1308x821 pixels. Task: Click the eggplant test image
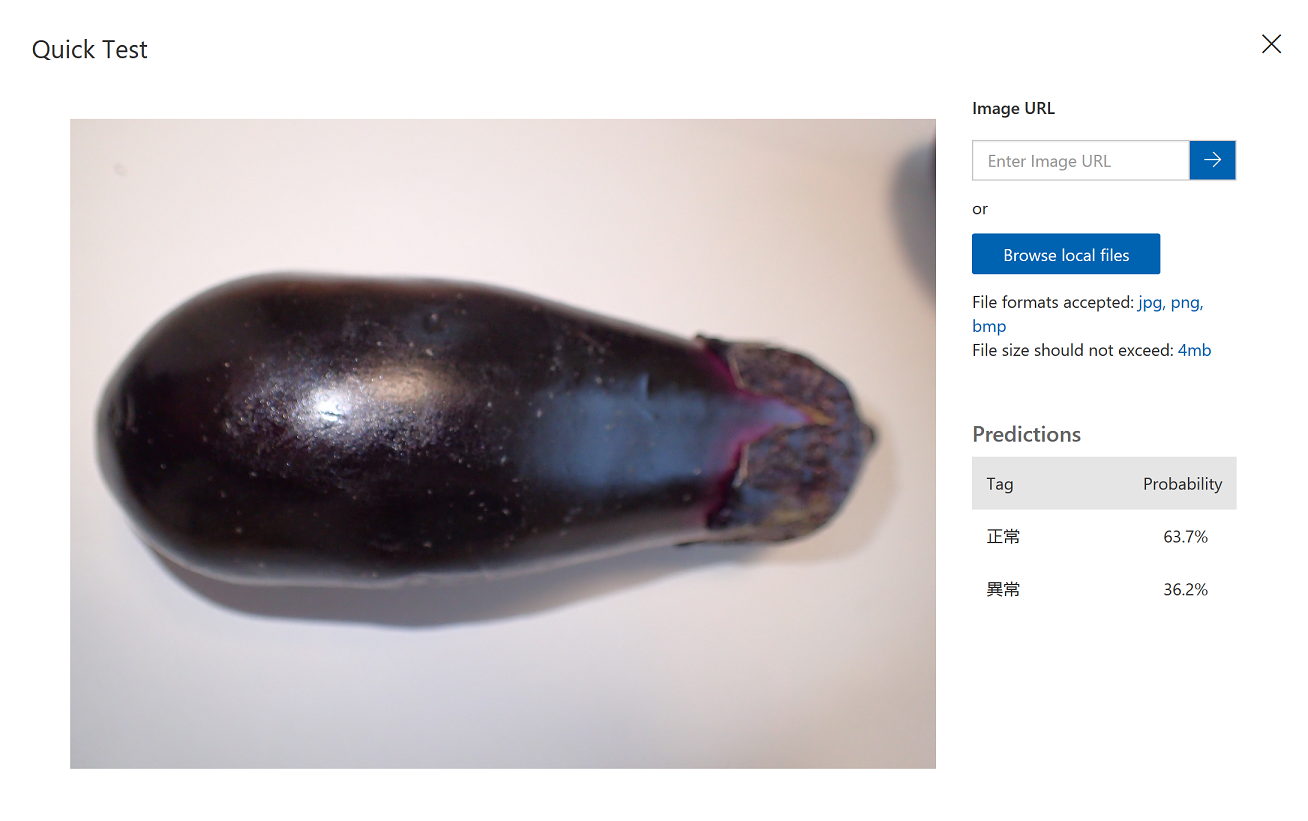click(503, 444)
